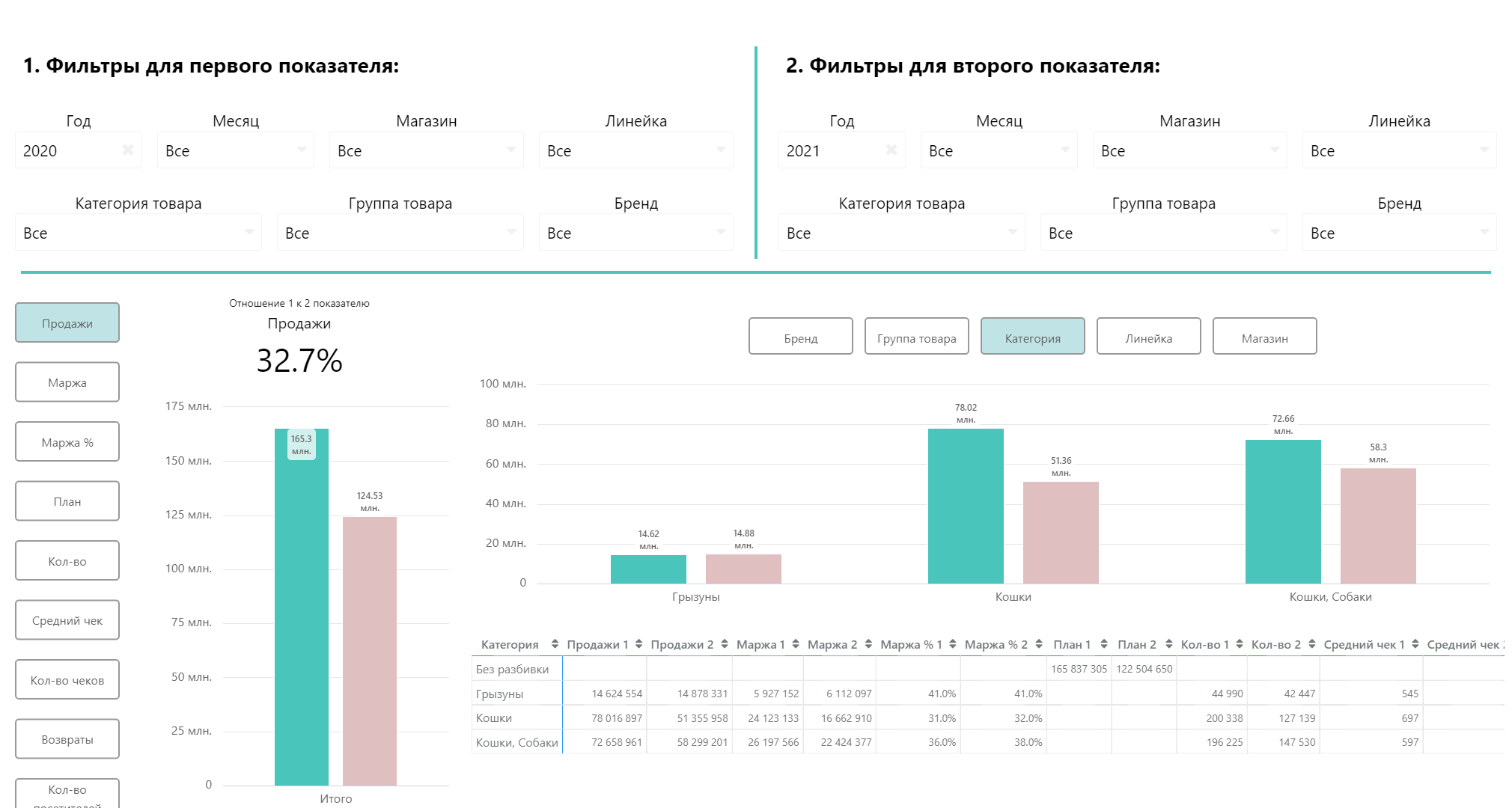Screen dimensions: 1512x808
Task: Sort by Кол-во 1 column sort icon
Action: (x=1240, y=644)
